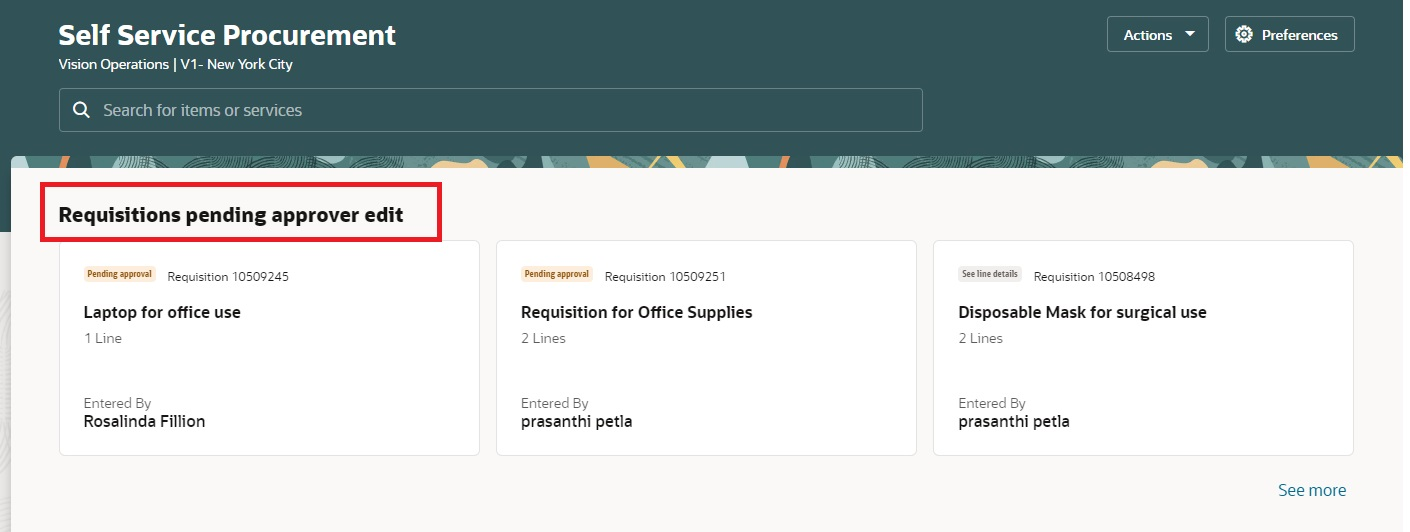Image resolution: width=1410 pixels, height=532 pixels.
Task: Select Requisition 10509245 number text
Action: (228, 276)
